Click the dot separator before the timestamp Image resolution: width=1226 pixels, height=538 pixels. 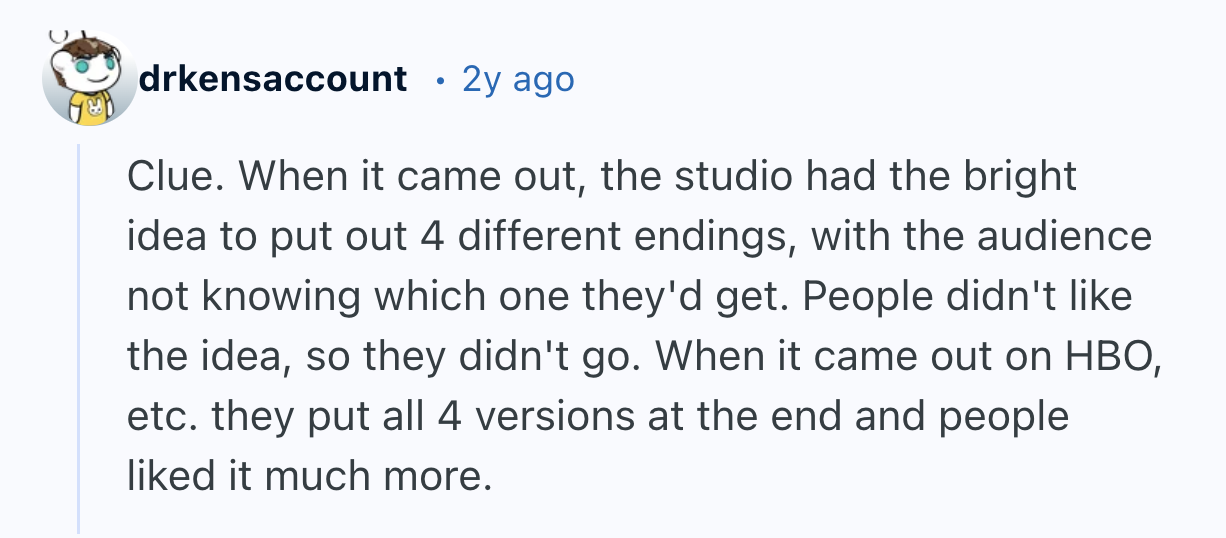tap(440, 79)
